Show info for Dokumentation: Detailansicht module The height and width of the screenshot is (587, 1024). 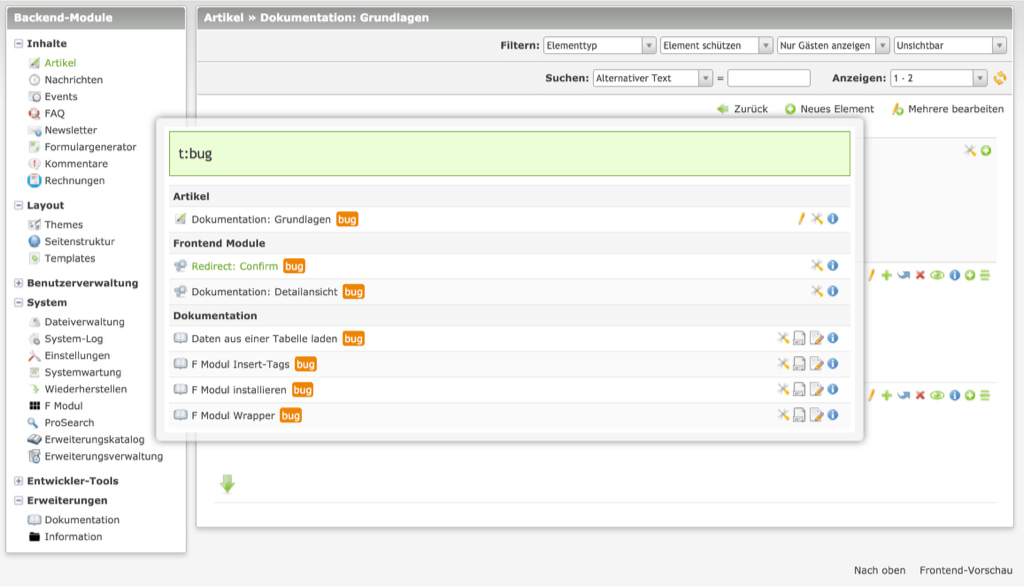pyautogui.click(x=833, y=291)
